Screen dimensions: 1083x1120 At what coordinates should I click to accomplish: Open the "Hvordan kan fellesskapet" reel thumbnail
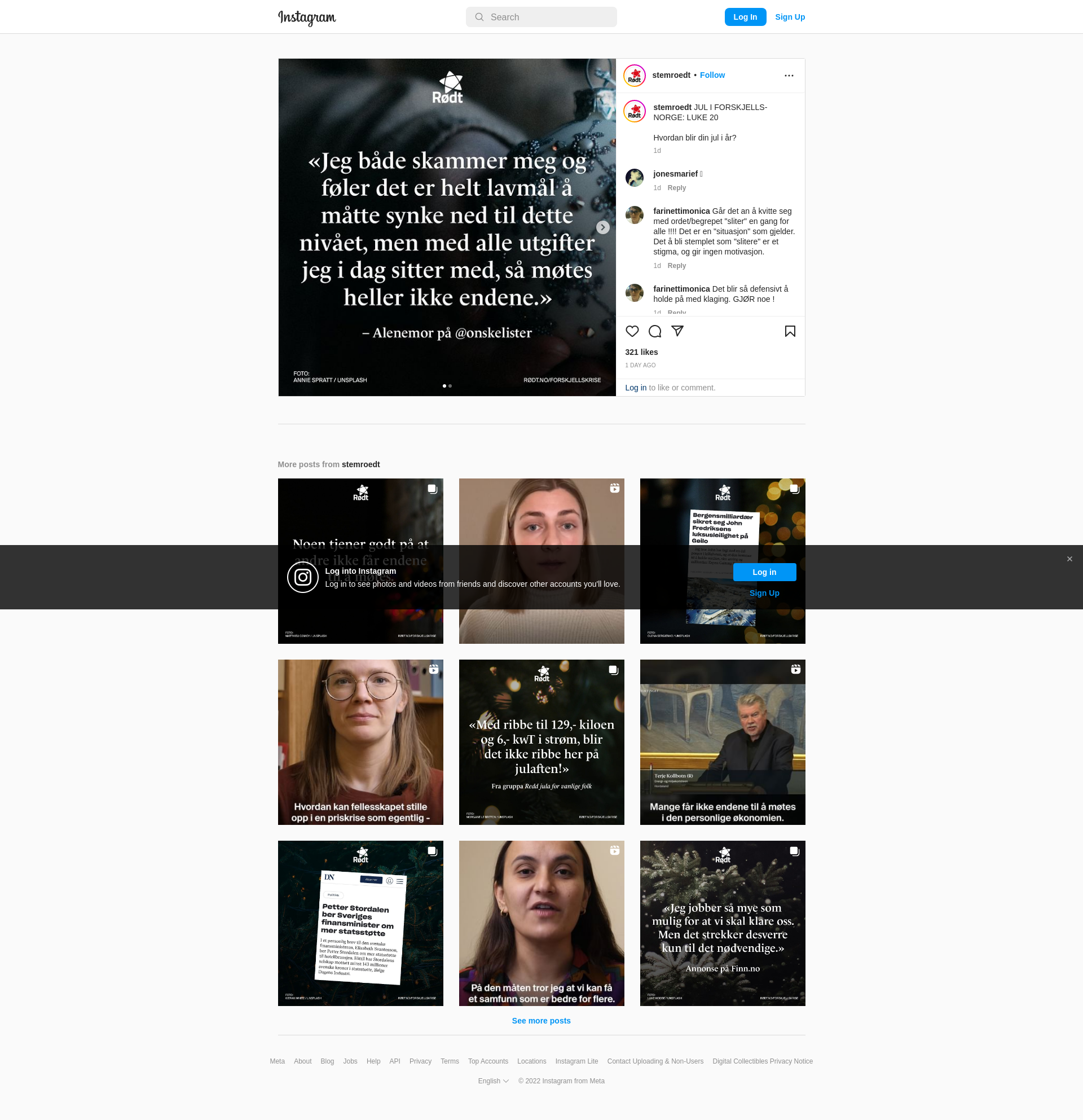point(360,743)
